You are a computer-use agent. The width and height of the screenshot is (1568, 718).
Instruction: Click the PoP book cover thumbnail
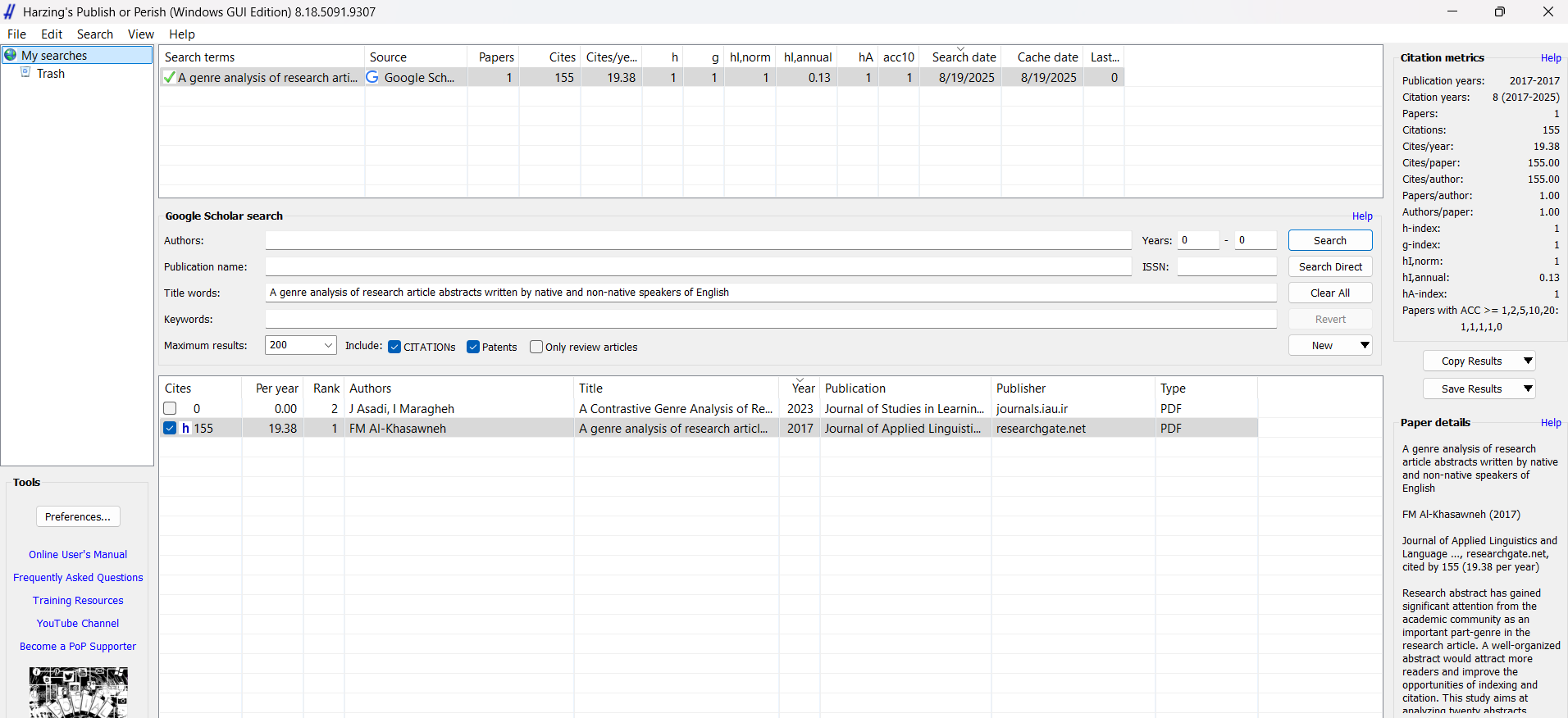[79, 693]
